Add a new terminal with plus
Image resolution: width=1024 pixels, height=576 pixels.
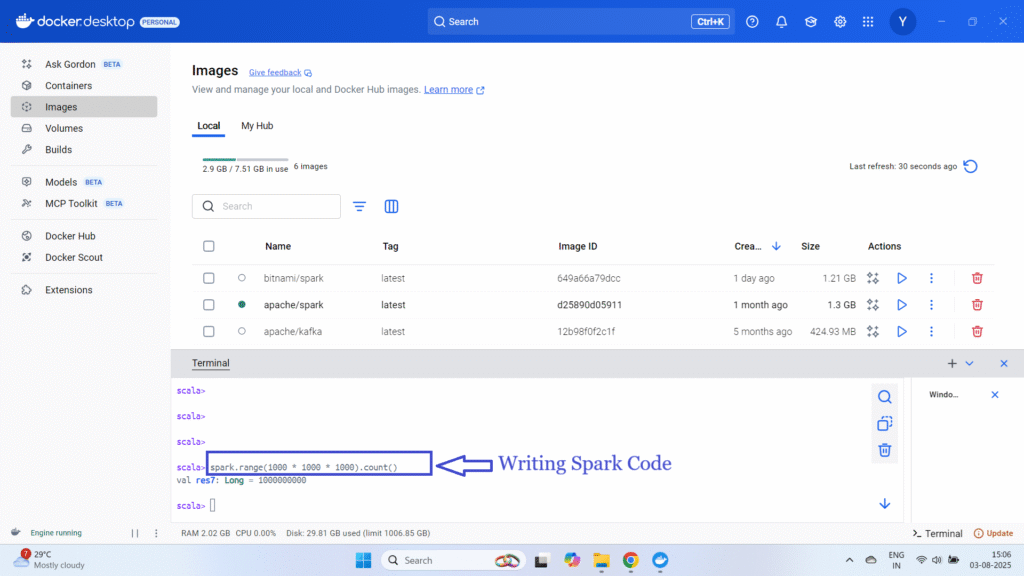coord(952,364)
